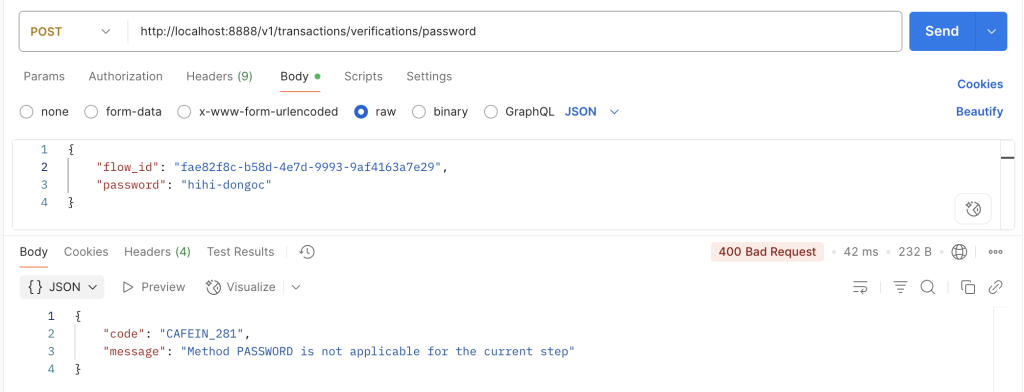Click the filter response icon
The image size is (1024, 392).
pos(901,287)
